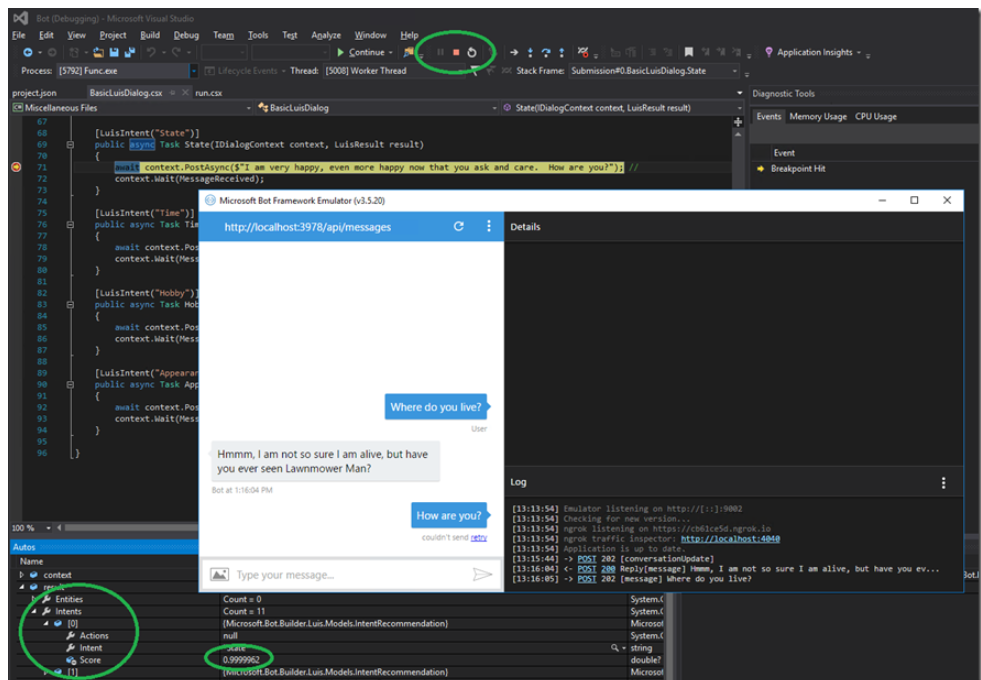This screenshot has width=981, height=680.
Task: Click the Save All icon
Action: (x=130, y=53)
